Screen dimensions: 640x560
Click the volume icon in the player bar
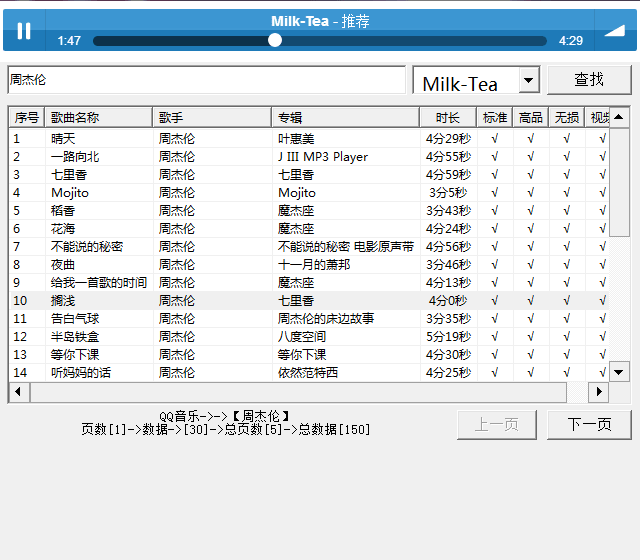[x=614, y=30]
